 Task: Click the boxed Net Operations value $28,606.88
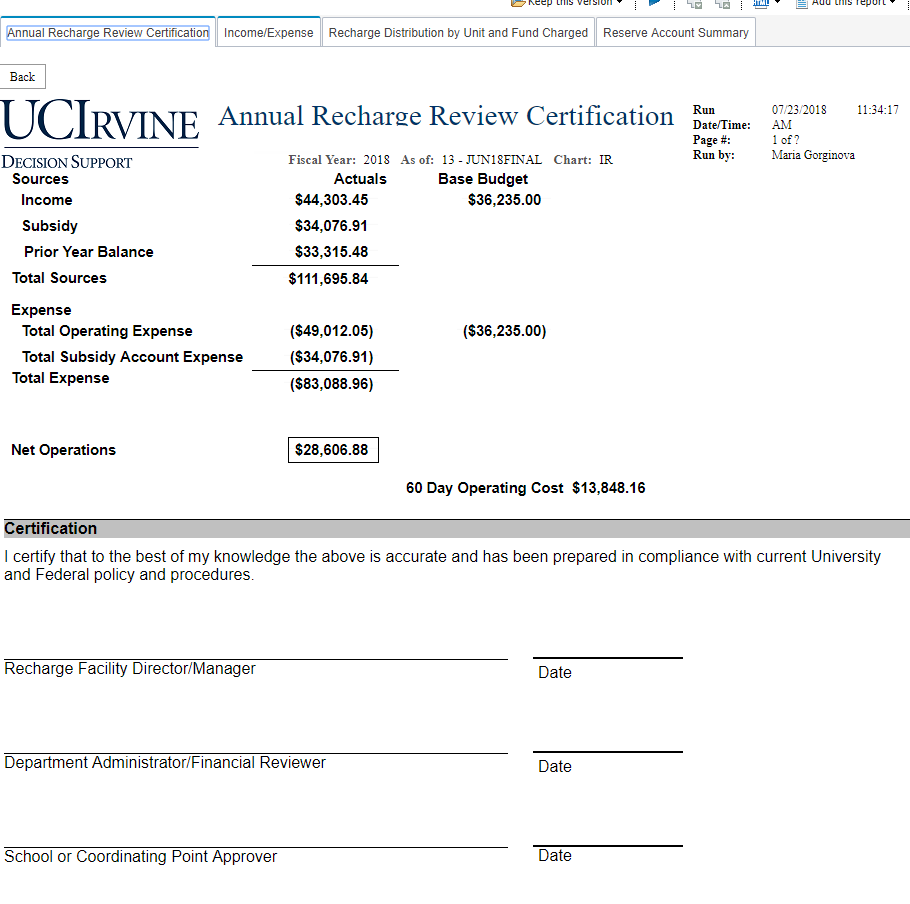[333, 450]
